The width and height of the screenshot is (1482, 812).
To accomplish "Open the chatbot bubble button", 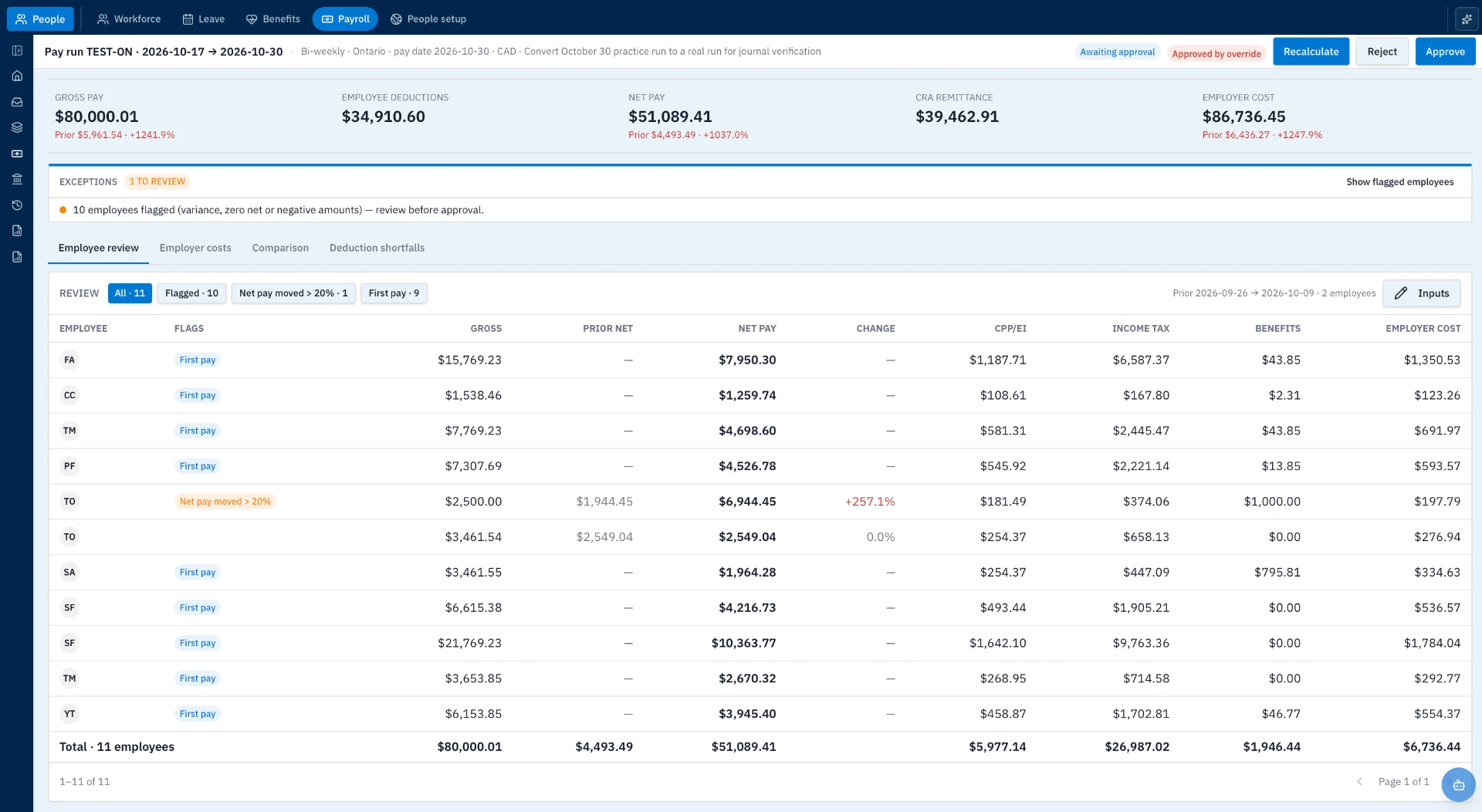I will click(1458, 785).
